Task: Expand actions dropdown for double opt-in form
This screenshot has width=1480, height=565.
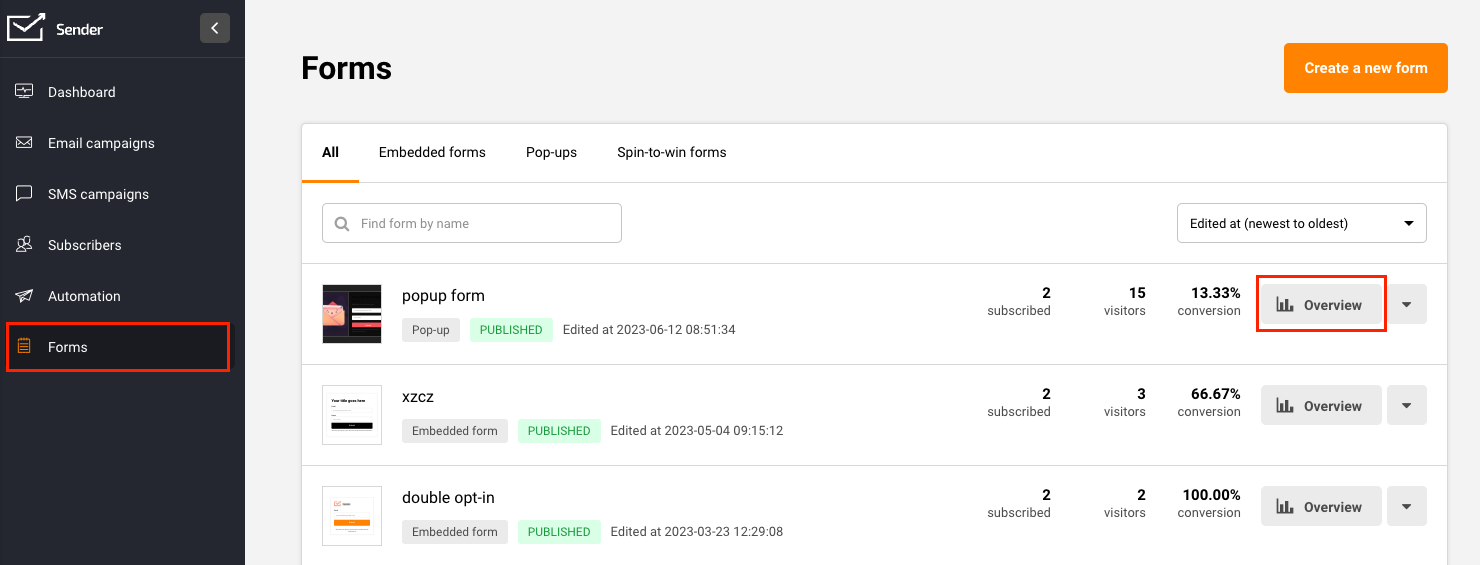Action: (x=1407, y=507)
